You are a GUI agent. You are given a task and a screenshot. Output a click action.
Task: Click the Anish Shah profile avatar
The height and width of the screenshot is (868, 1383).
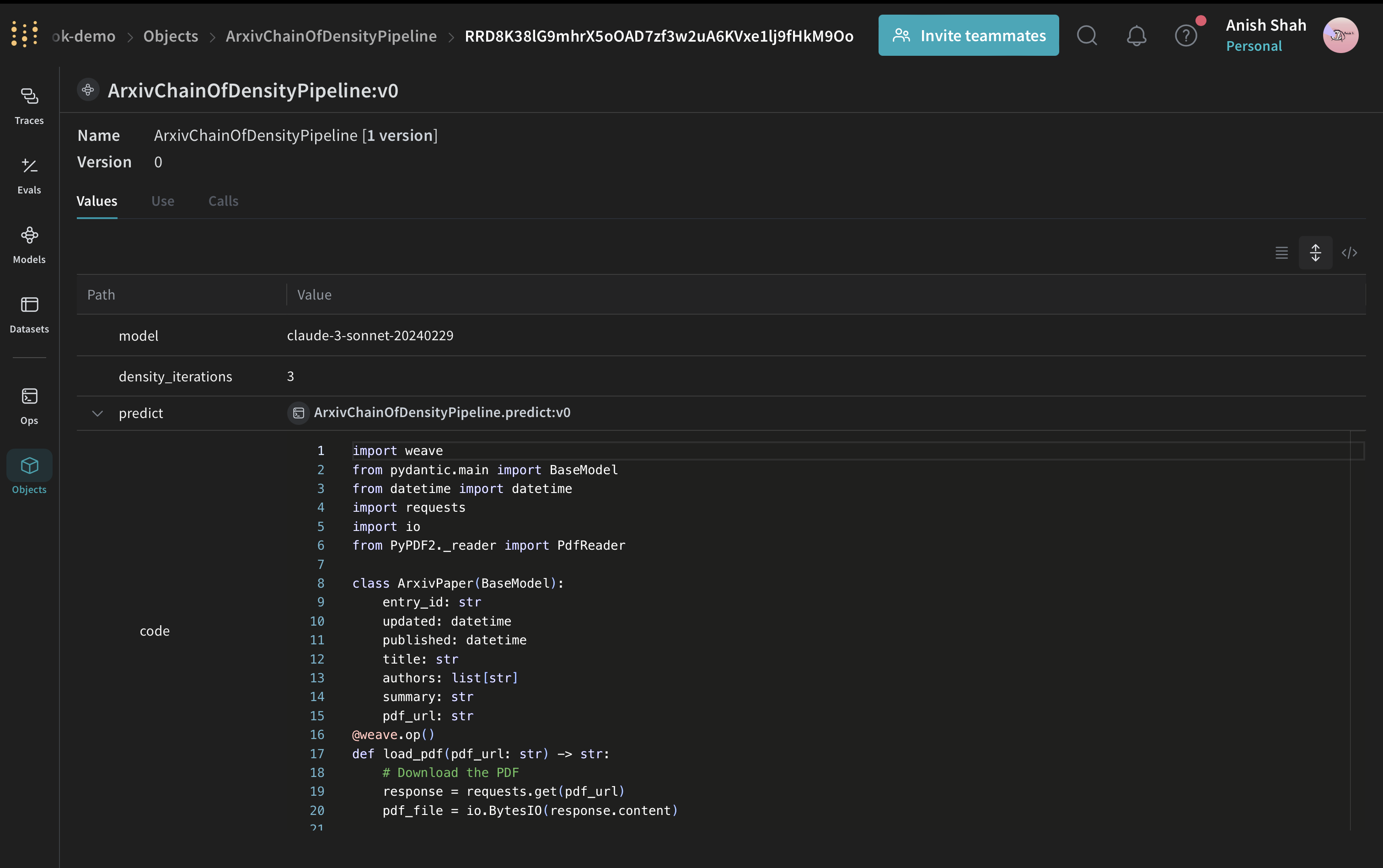1340,35
